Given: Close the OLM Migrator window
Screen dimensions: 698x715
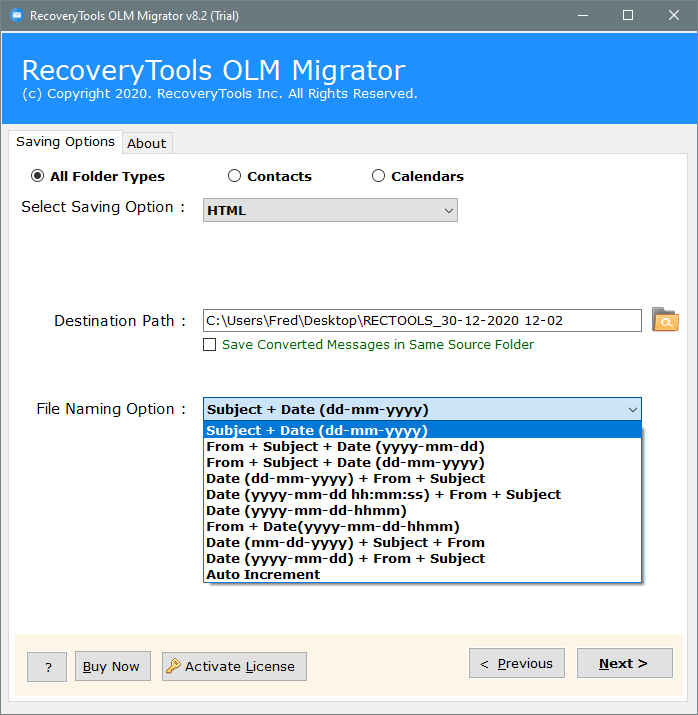Looking at the screenshot, I should (674, 16).
